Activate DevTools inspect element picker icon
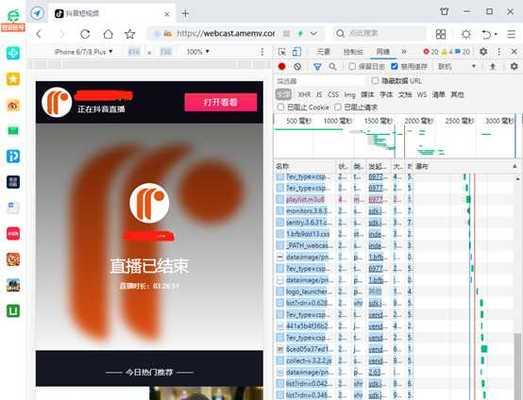The width and height of the screenshot is (523, 400). click(282, 52)
